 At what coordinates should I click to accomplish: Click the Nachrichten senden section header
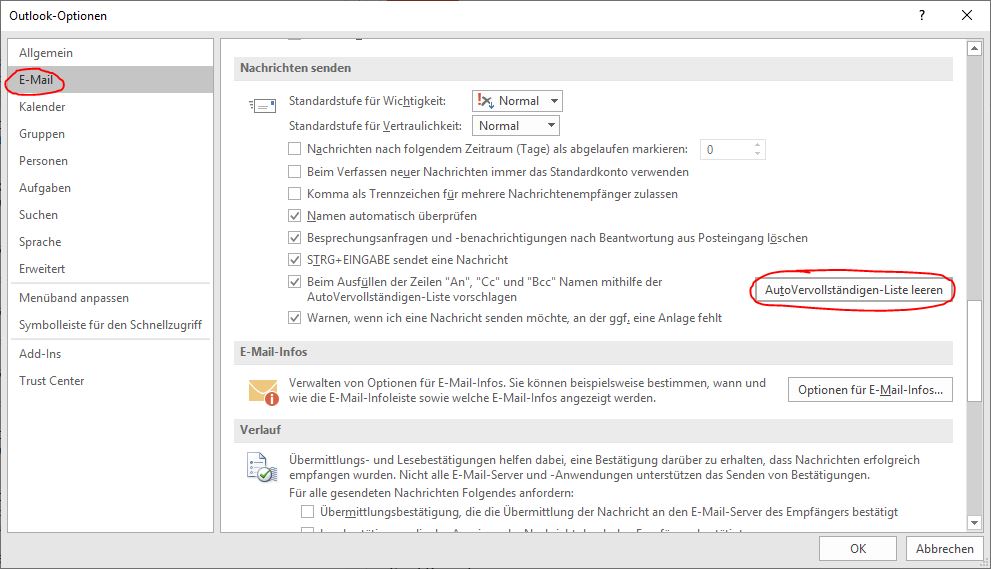click(593, 68)
